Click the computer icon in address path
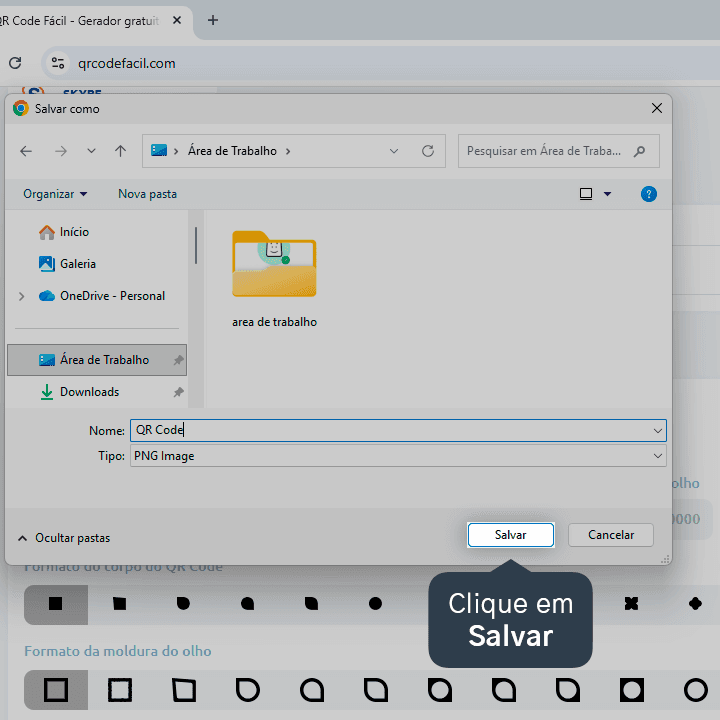This screenshot has height=720, width=720. coord(159,151)
